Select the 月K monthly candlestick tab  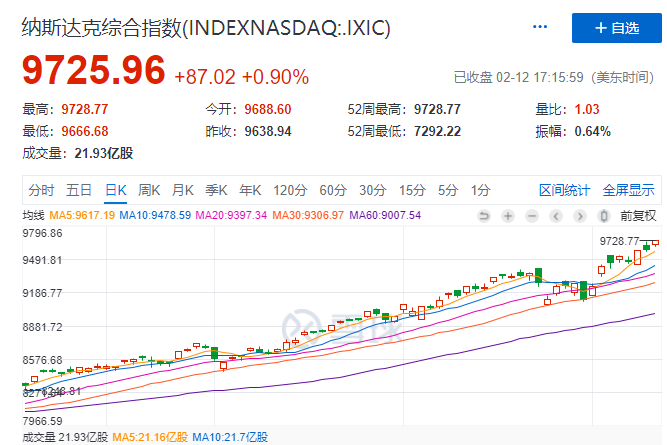tap(182, 190)
